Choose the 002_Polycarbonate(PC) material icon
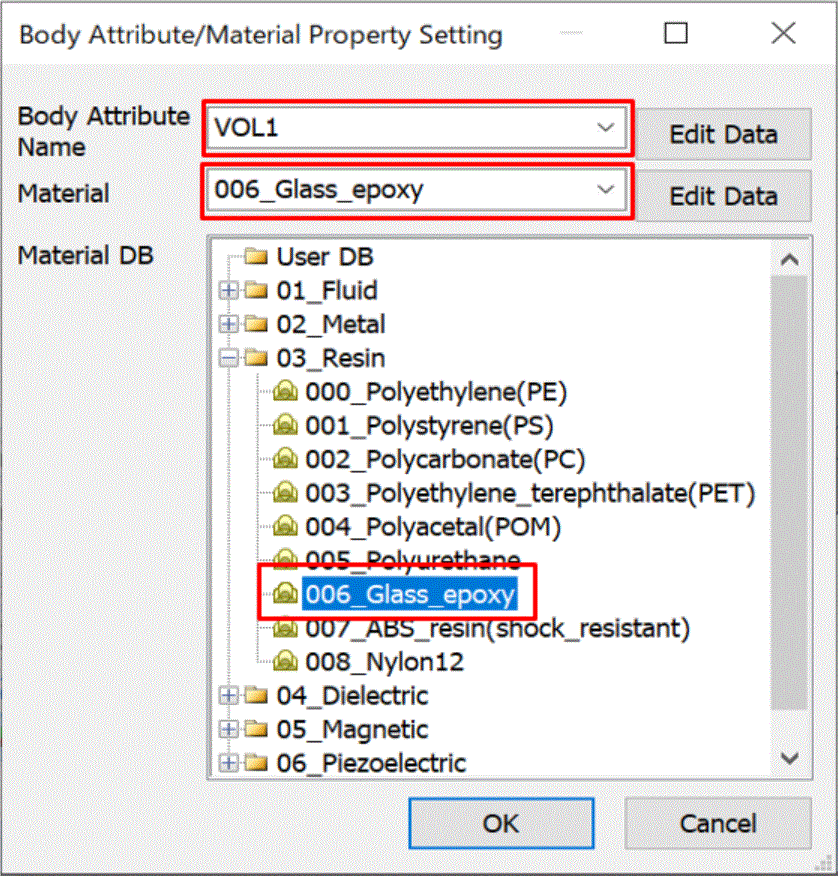The width and height of the screenshot is (838, 876). 285,459
